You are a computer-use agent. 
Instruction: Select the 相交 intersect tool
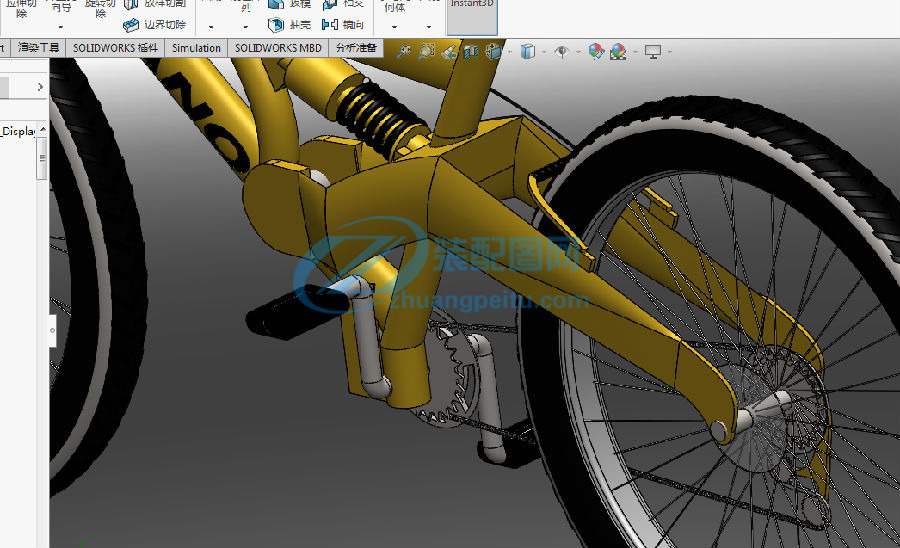pos(343,4)
